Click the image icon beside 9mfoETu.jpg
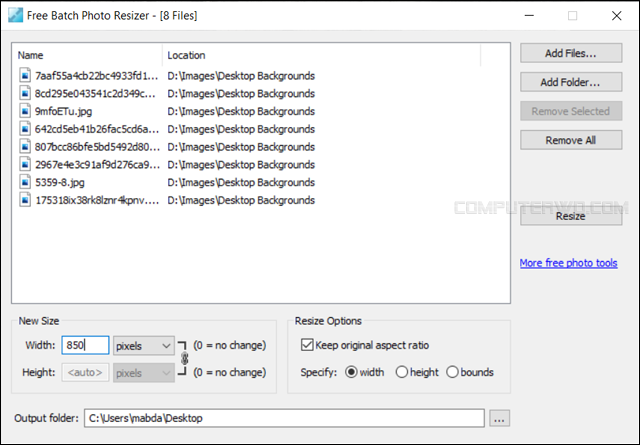This screenshot has width=640, height=445. click(x=25, y=111)
